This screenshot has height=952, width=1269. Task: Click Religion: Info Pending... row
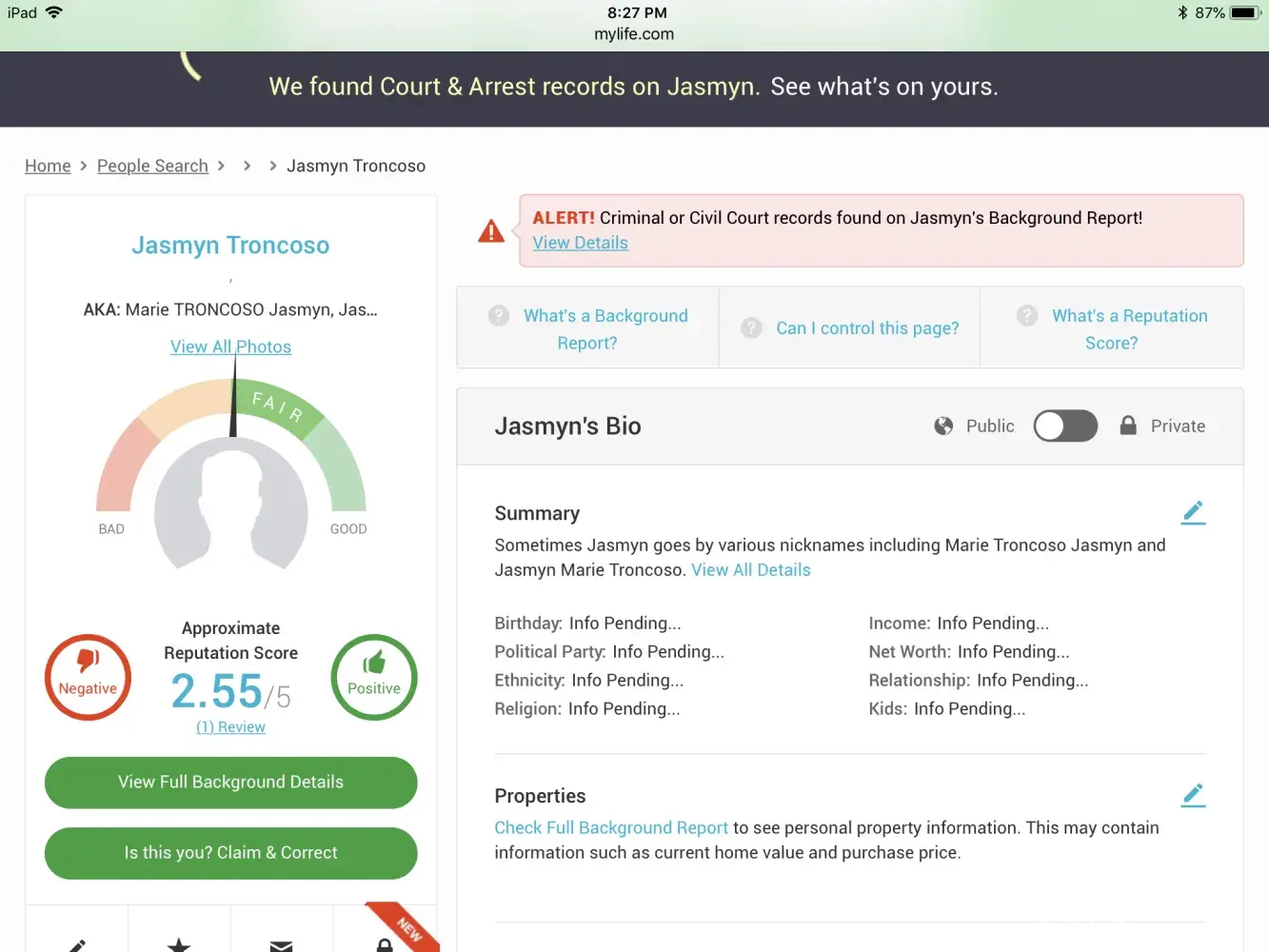tap(587, 708)
